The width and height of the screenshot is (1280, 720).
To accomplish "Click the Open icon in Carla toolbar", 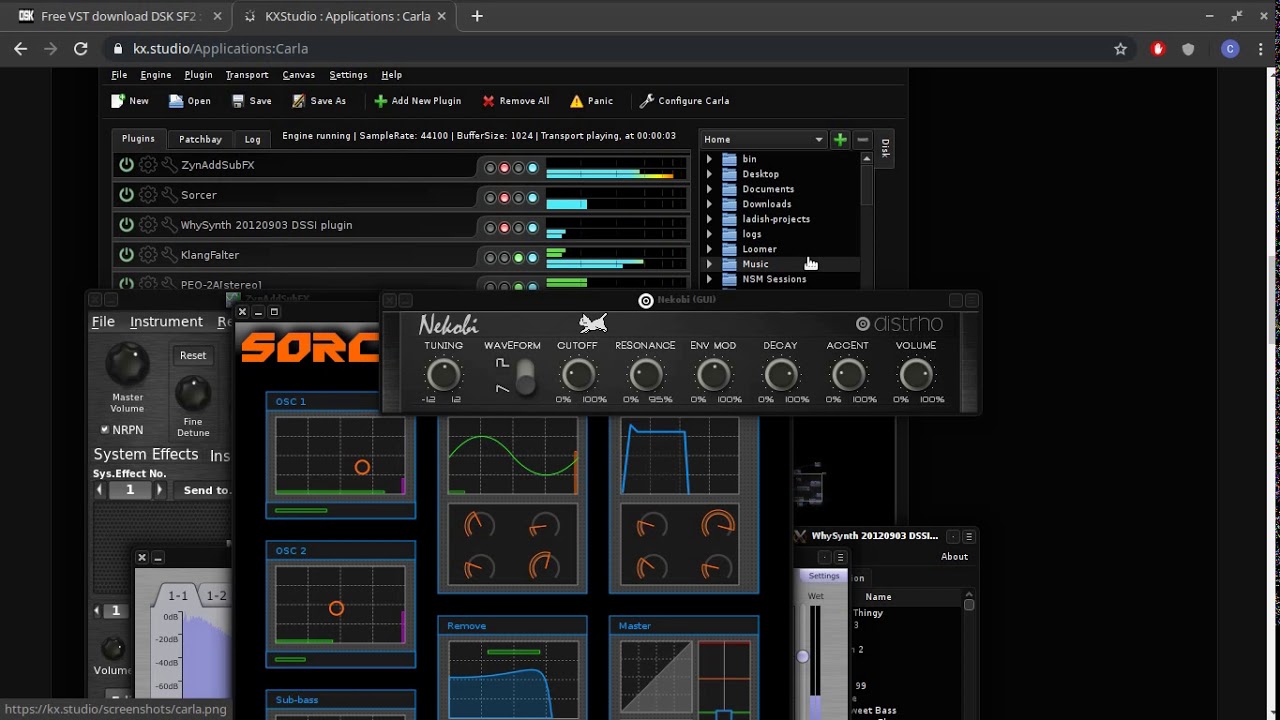I will [x=176, y=101].
